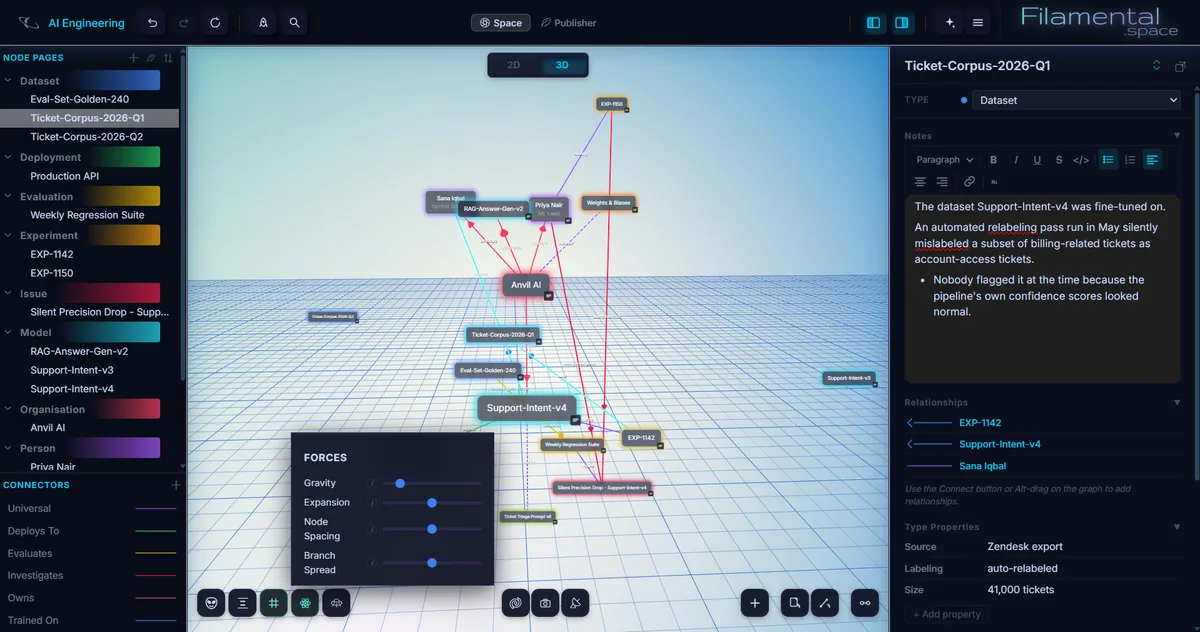Open the Type dropdown showing Dataset

[1076, 100]
